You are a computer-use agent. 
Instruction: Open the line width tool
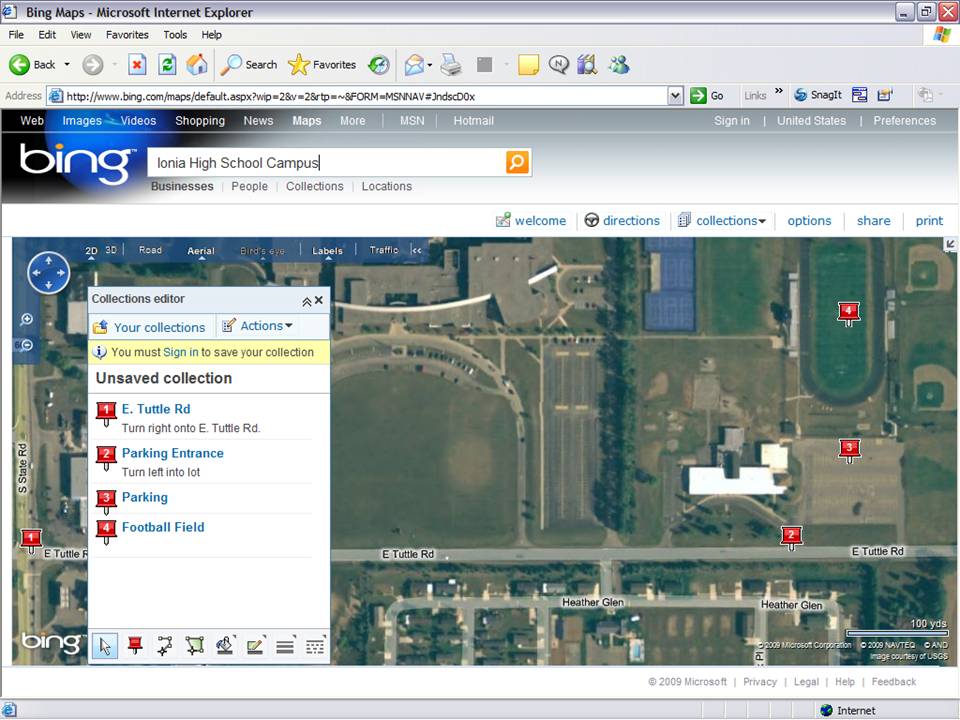click(285, 645)
